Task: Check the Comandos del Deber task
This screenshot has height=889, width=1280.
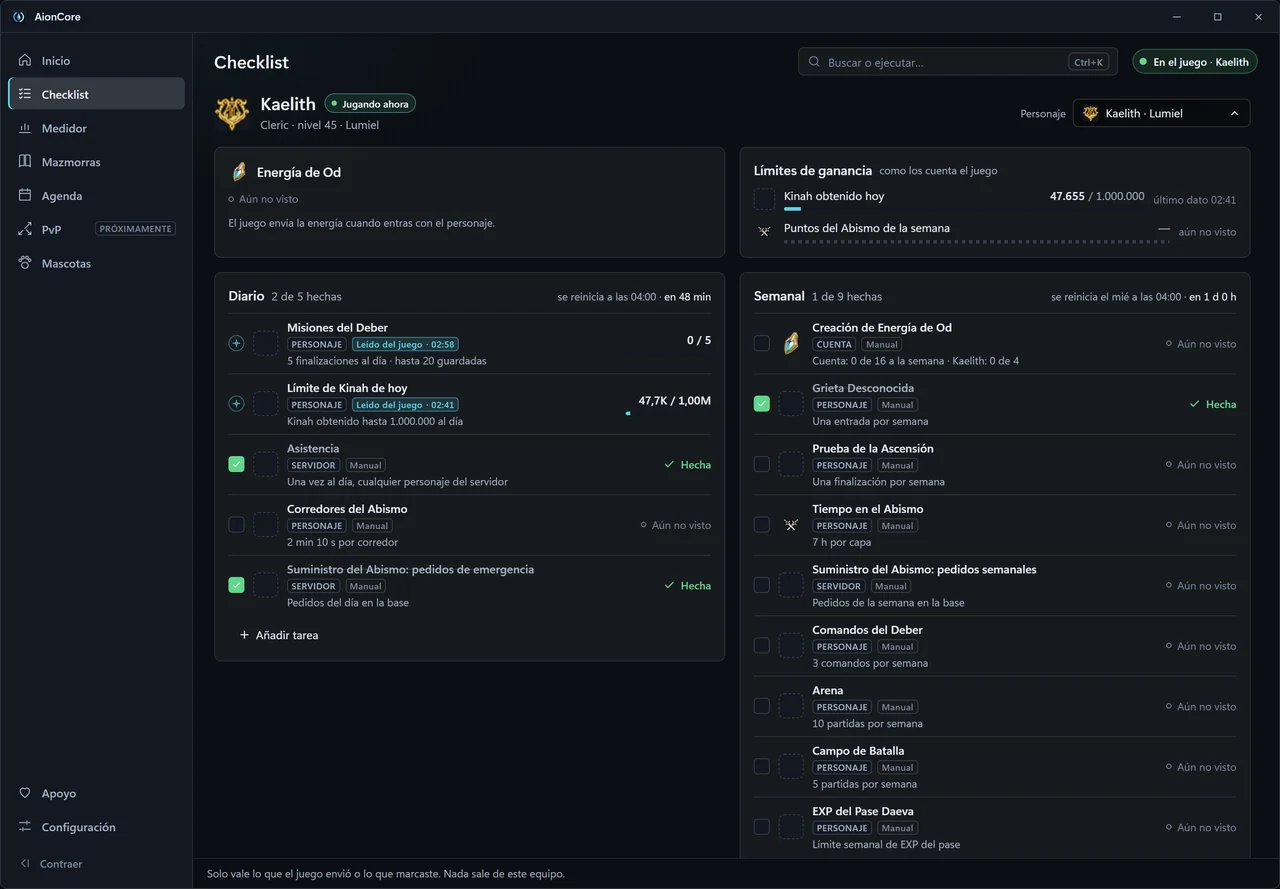Action: 762,646
